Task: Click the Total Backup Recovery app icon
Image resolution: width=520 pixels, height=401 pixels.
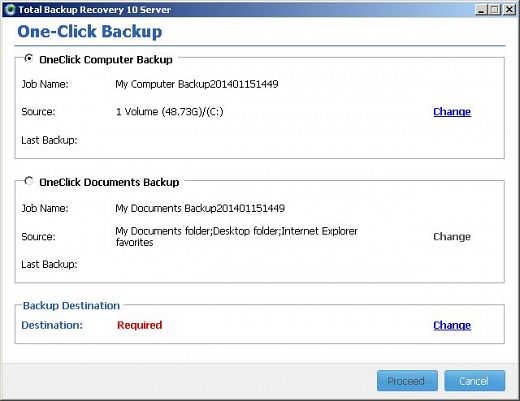Action: (10, 9)
